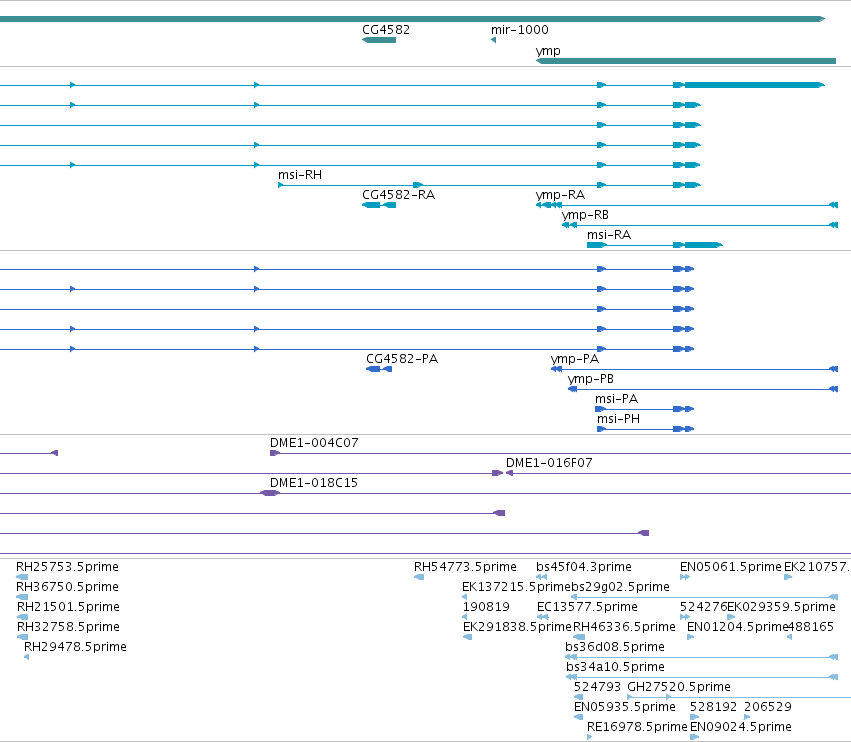Select the CG4582-RA transcript label
851x742 pixels.
(x=398, y=195)
